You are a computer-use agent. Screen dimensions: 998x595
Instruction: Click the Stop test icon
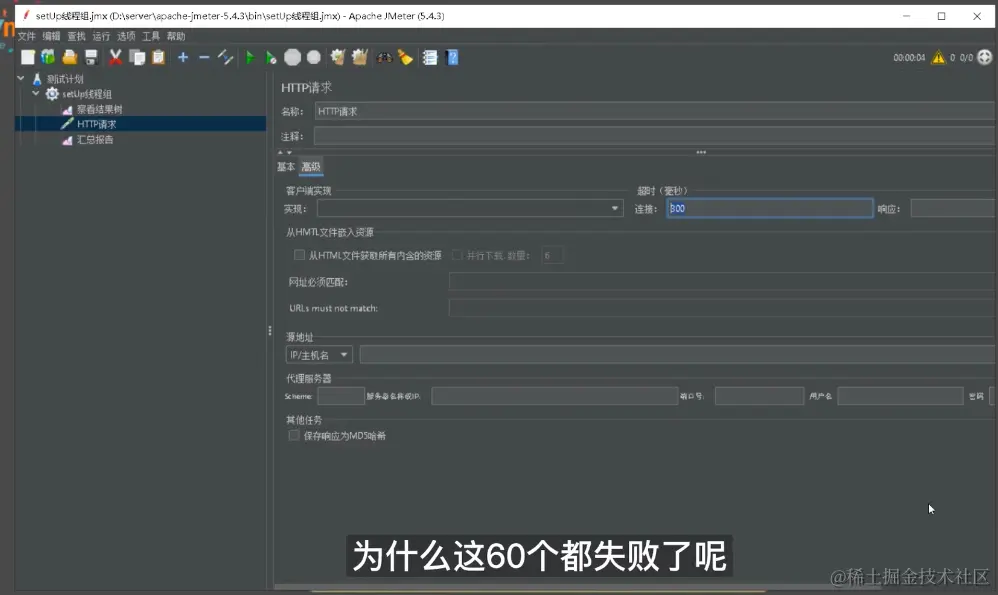point(292,57)
